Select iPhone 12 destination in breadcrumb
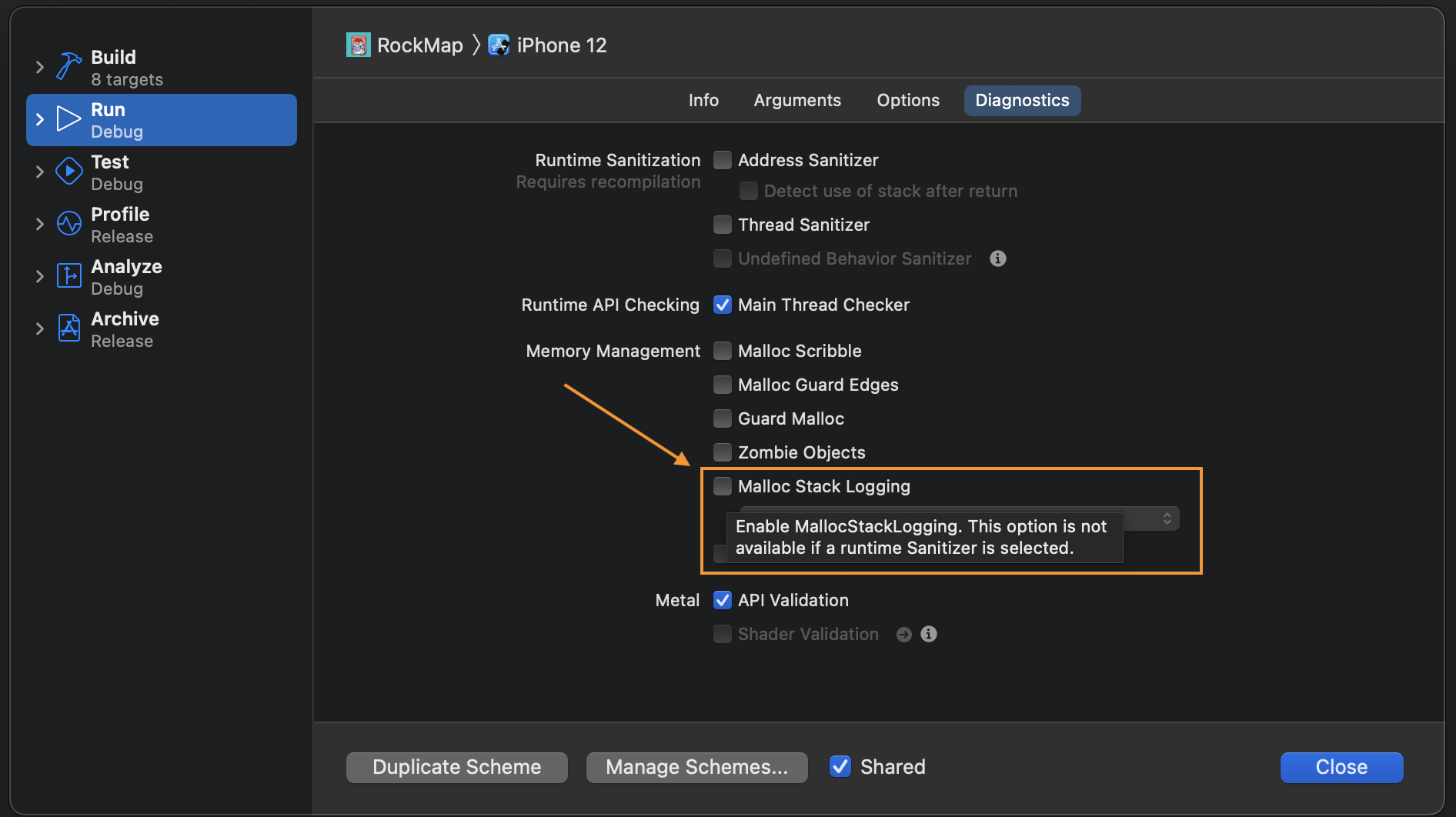The image size is (1456, 817). pos(561,45)
